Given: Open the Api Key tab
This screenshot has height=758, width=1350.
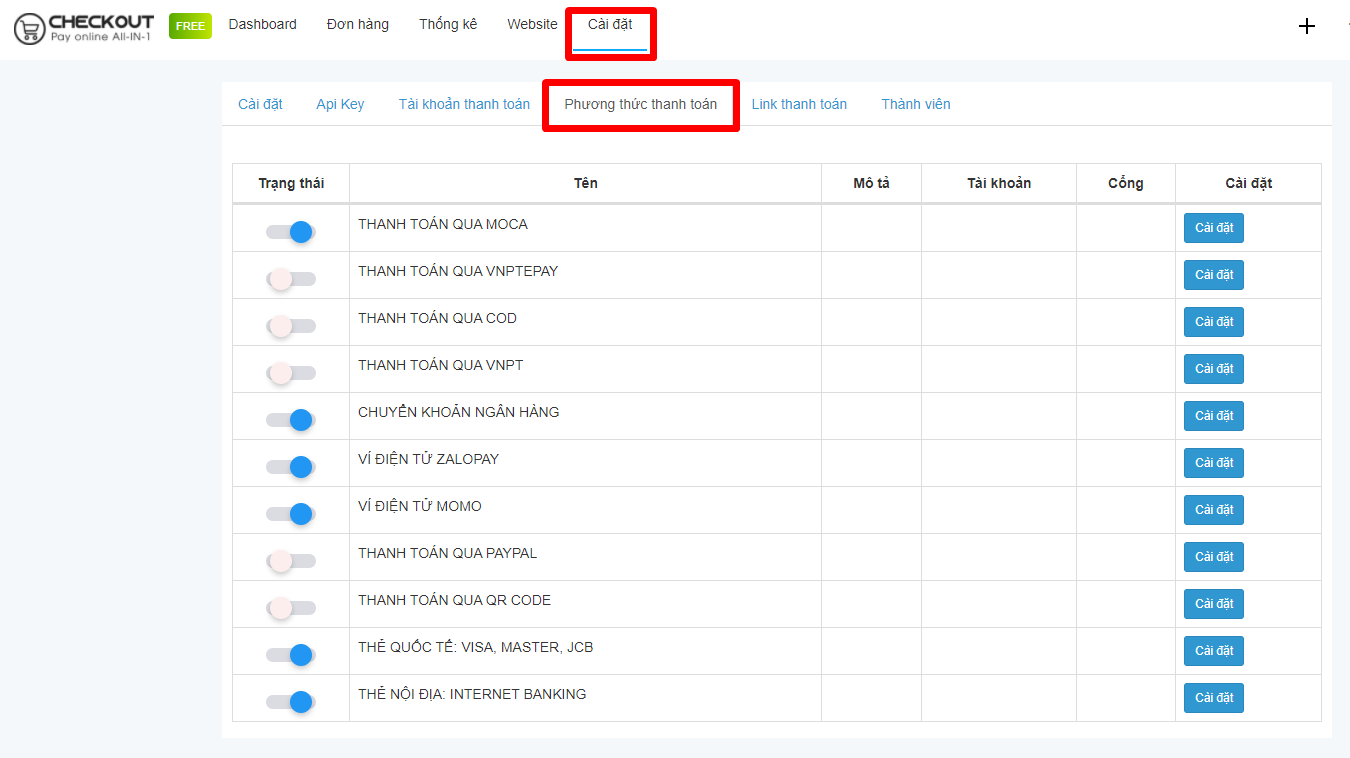Looking at the screenshot, I should (340, 104).
